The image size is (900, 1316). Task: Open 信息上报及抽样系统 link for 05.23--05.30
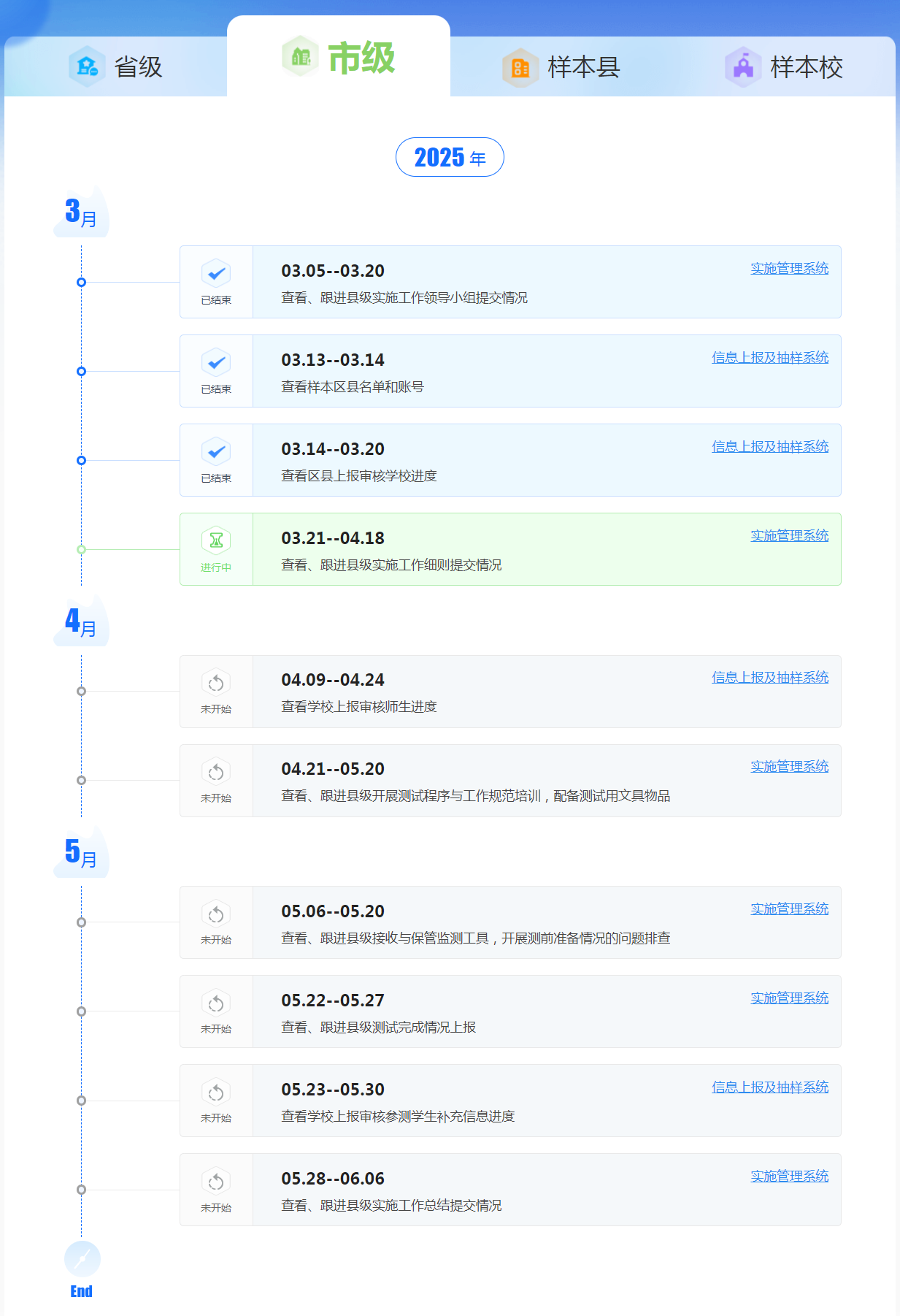pyautogui.click(x=770, y=1087)
